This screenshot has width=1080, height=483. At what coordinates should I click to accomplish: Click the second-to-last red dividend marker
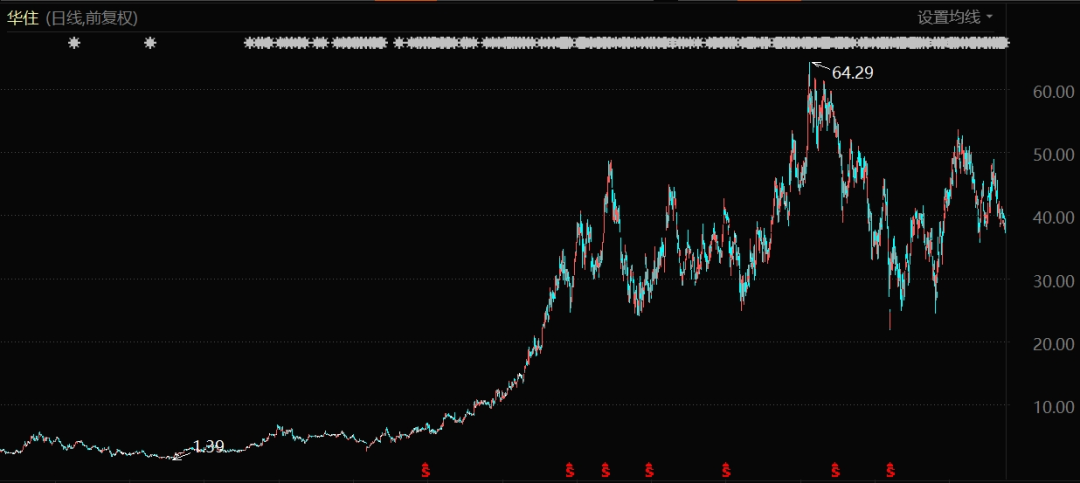click(836, 469)
